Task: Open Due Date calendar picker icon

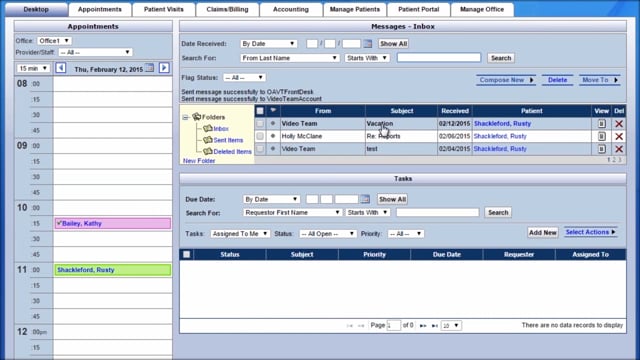Action: pos(365,199)
